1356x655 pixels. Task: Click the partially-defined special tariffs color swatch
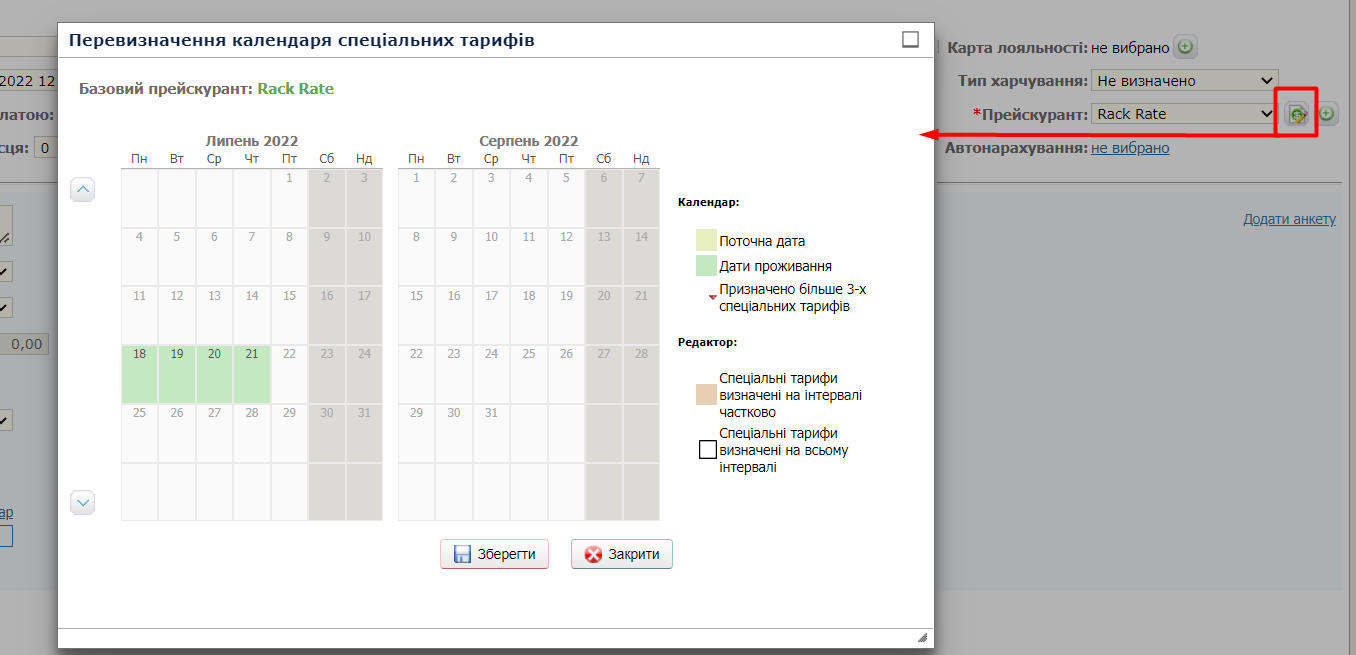707,395
